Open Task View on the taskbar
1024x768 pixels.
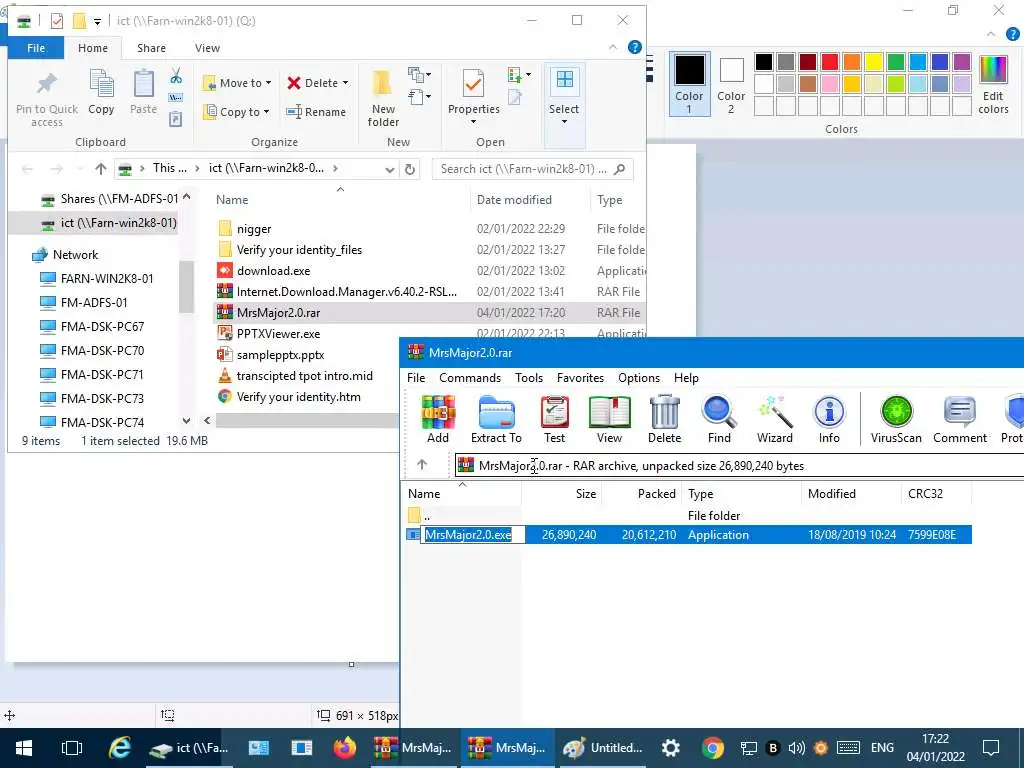pyautogui.click(x=72, y=748)
